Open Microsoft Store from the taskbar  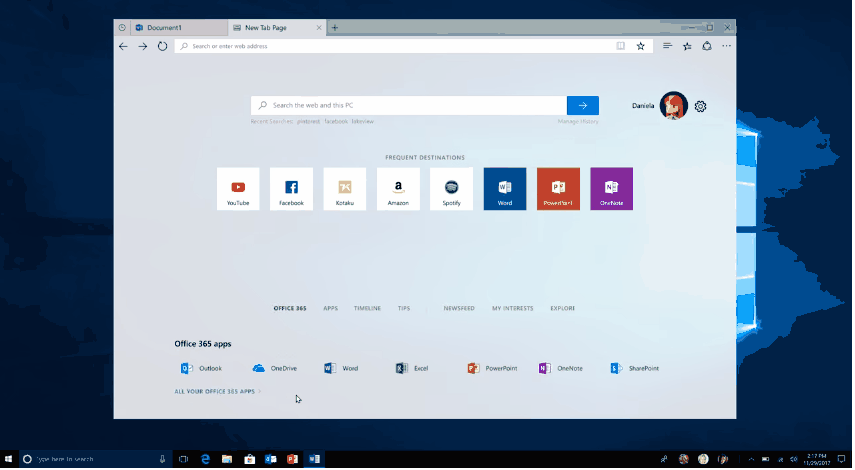249,459
